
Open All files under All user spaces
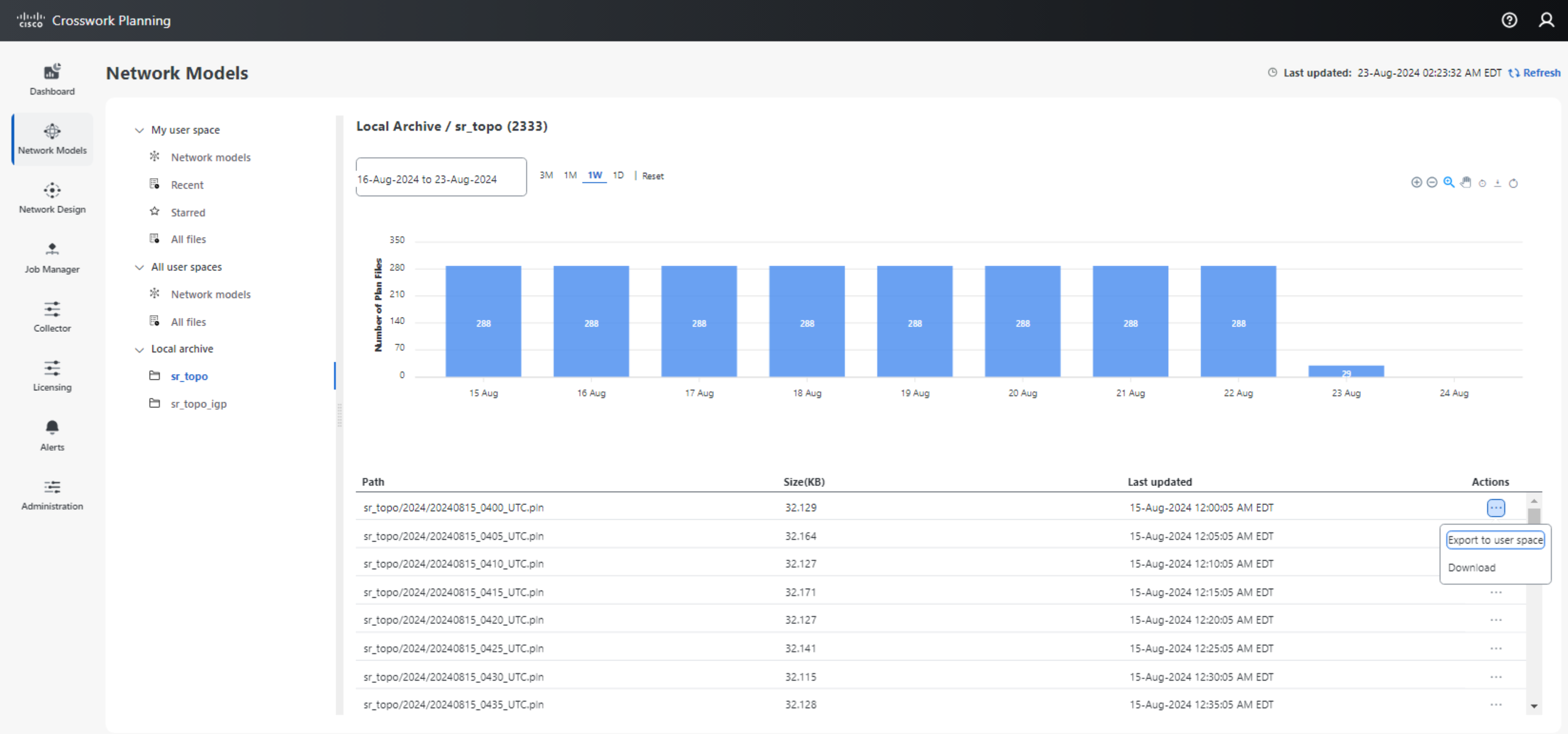point(188,322)
